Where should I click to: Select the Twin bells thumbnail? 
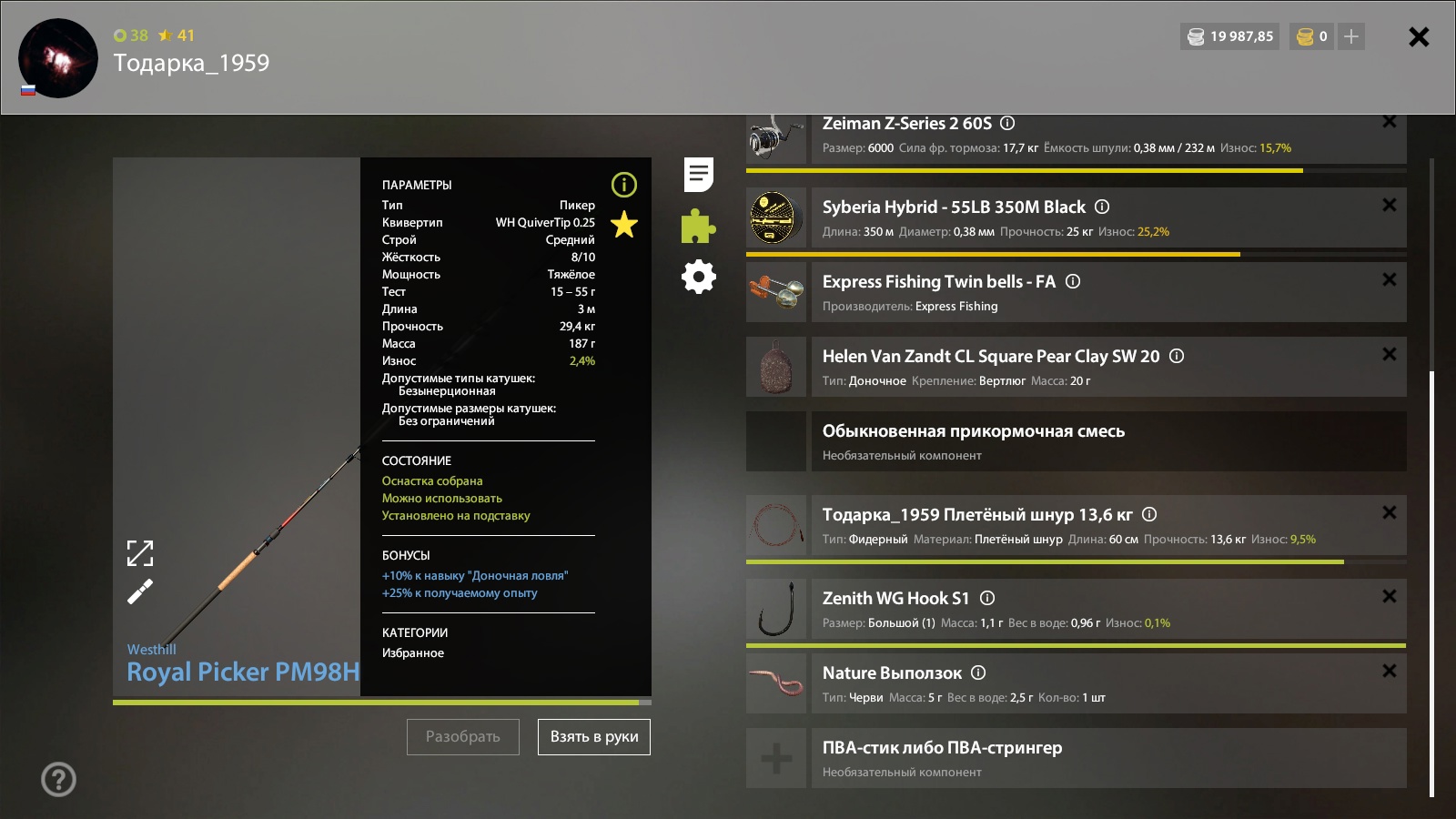776,292
